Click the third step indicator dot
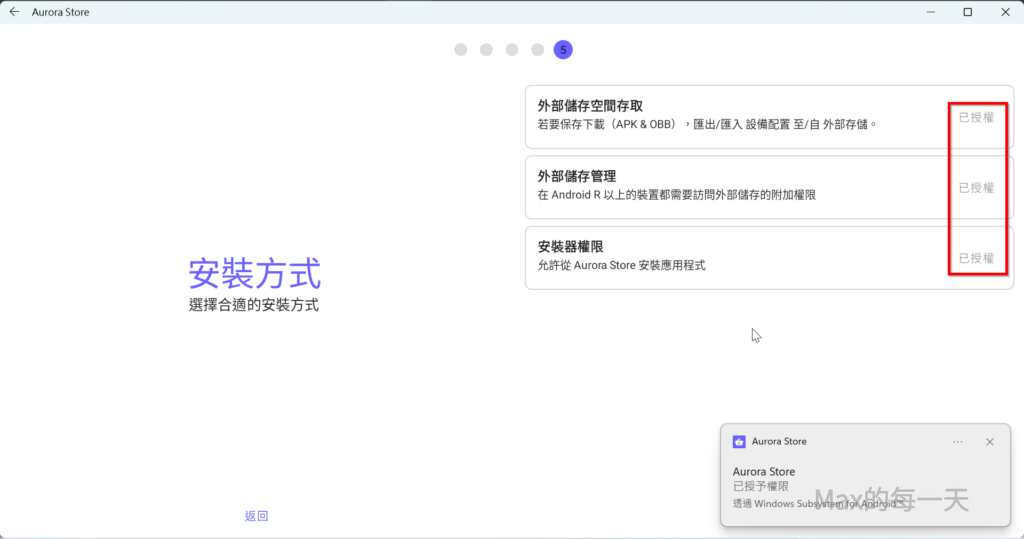Viewport: 1024px width, 539px height. tap(512, 50)
